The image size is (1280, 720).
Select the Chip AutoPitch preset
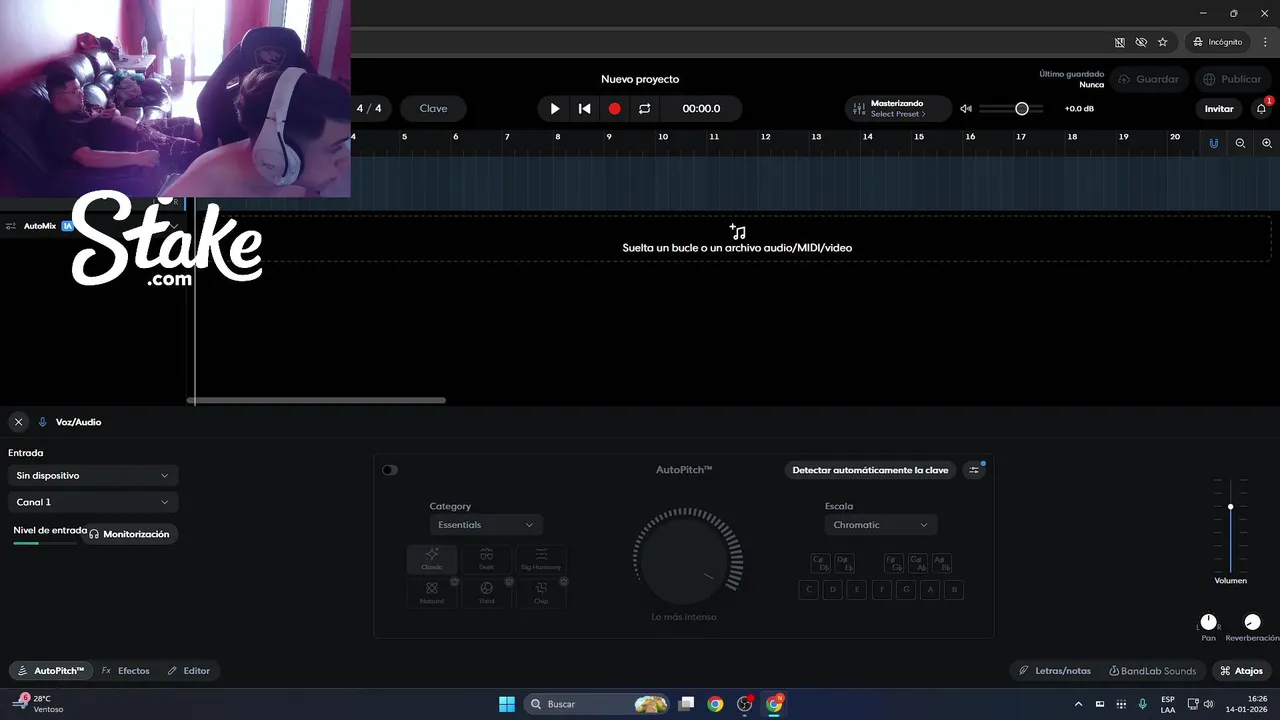pos(541,593)
